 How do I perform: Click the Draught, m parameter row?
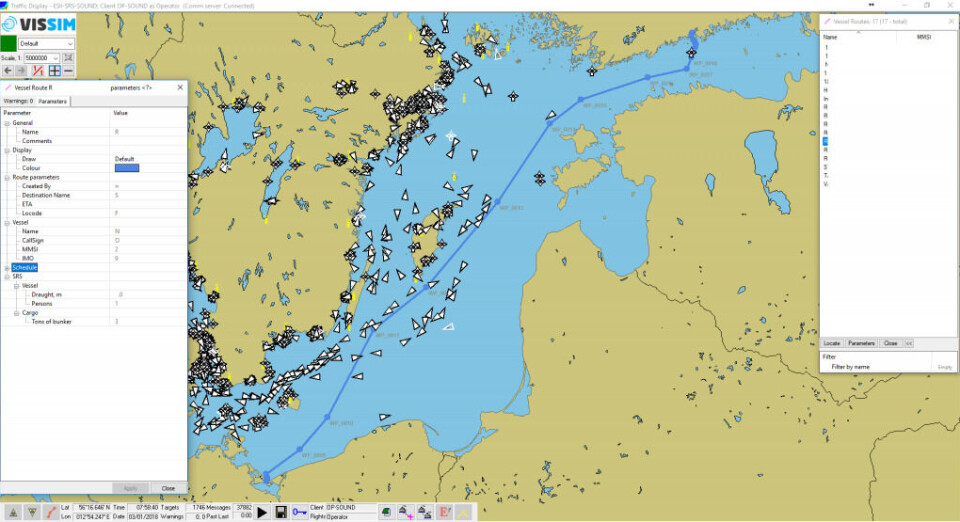(x=94, y=294)
